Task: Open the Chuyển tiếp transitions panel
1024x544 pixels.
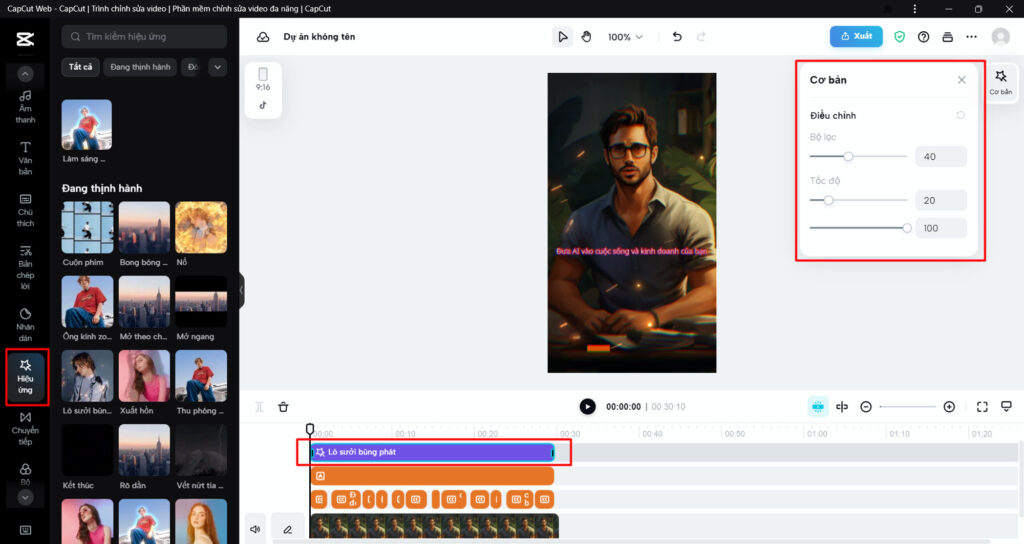Action: click(x=25, y=424)
